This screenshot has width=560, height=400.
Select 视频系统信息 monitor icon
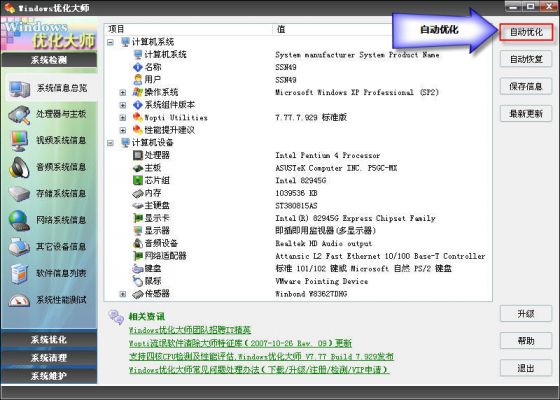click(x=19, y=141)
